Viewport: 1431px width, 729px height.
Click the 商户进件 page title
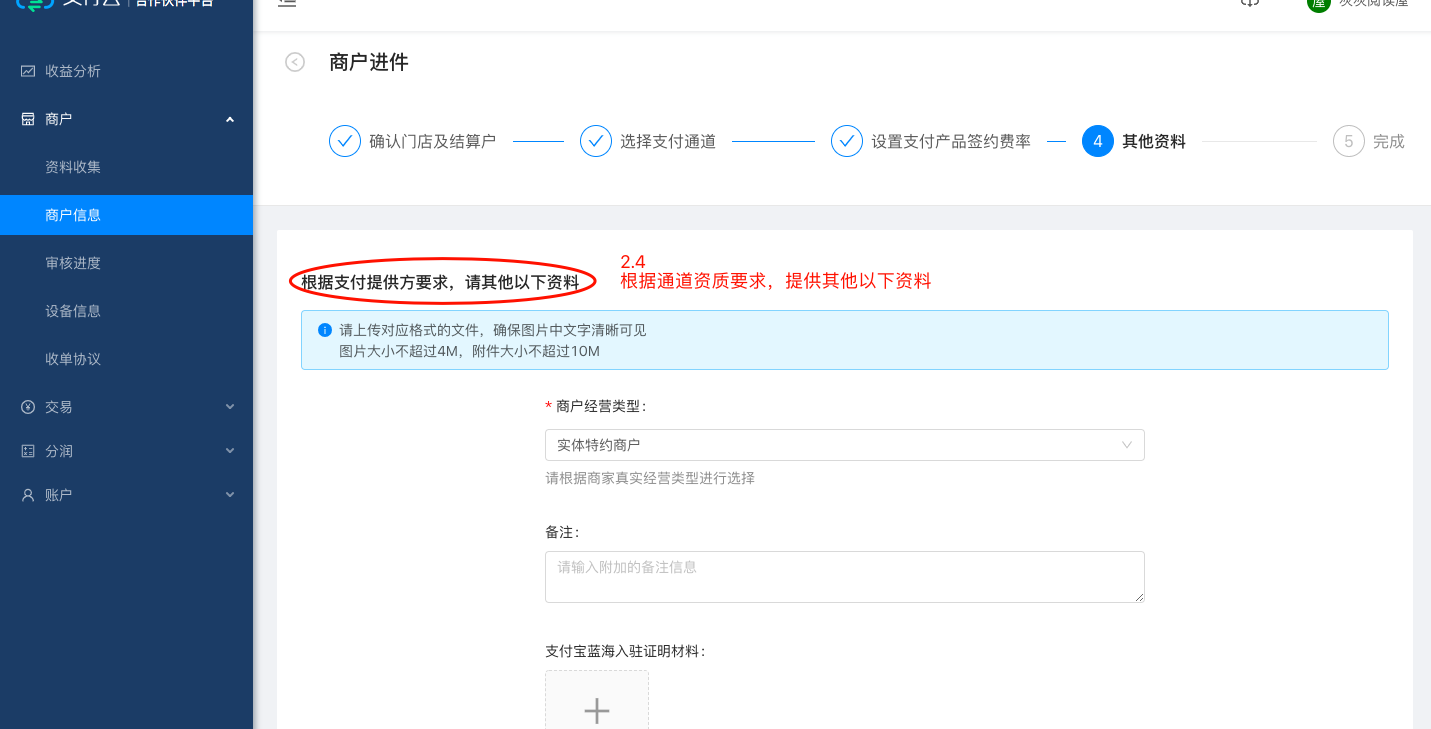pyautogui.click(x=369, y=62)
